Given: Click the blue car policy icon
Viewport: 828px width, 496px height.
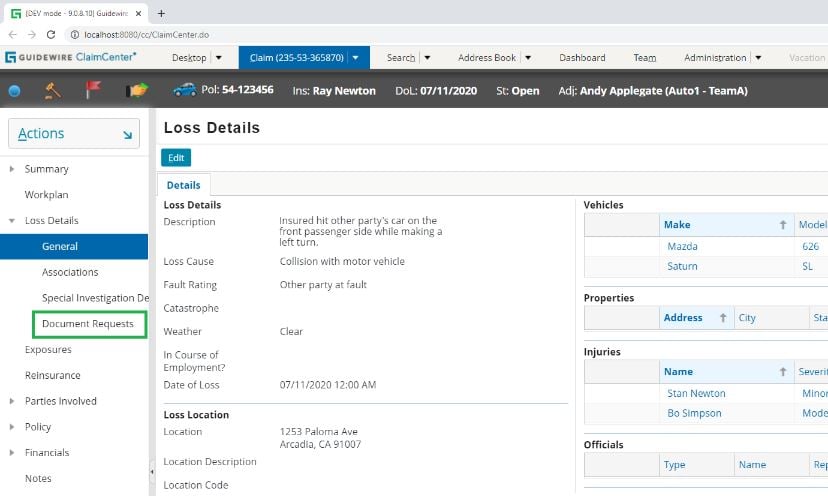Looking at the screenshot, I should click(185, 90).
